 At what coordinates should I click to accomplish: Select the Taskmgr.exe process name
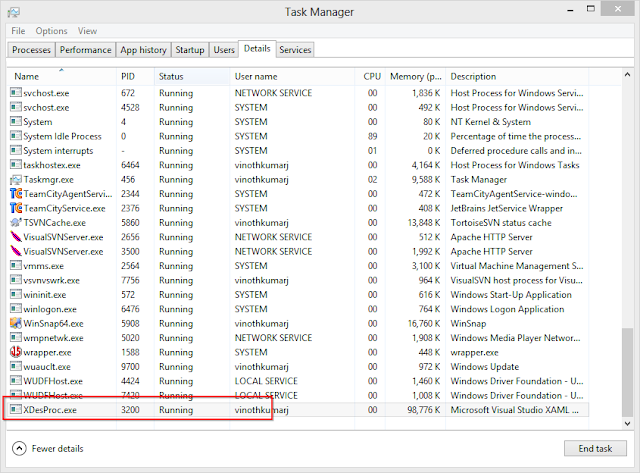pos(49,180)
